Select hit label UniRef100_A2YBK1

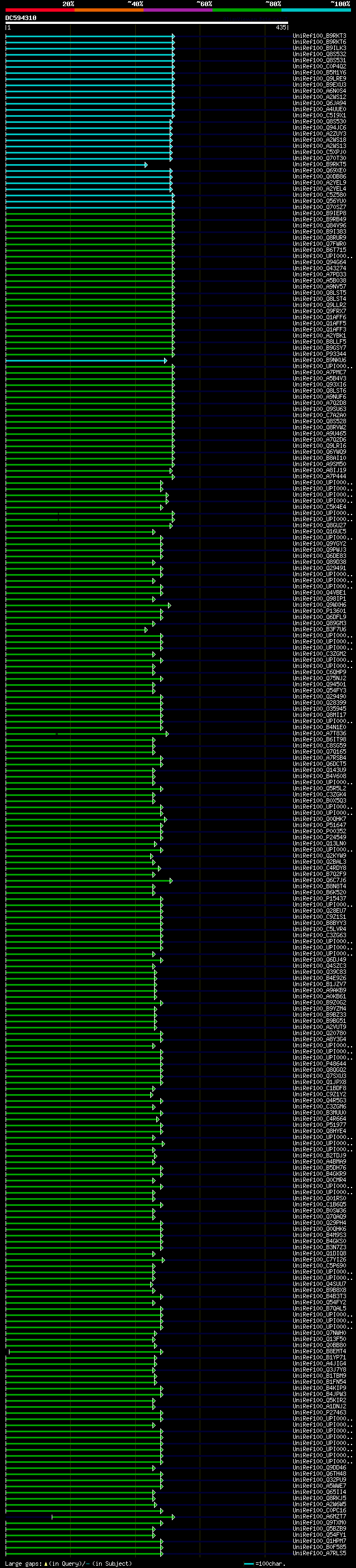coord(319,335)
